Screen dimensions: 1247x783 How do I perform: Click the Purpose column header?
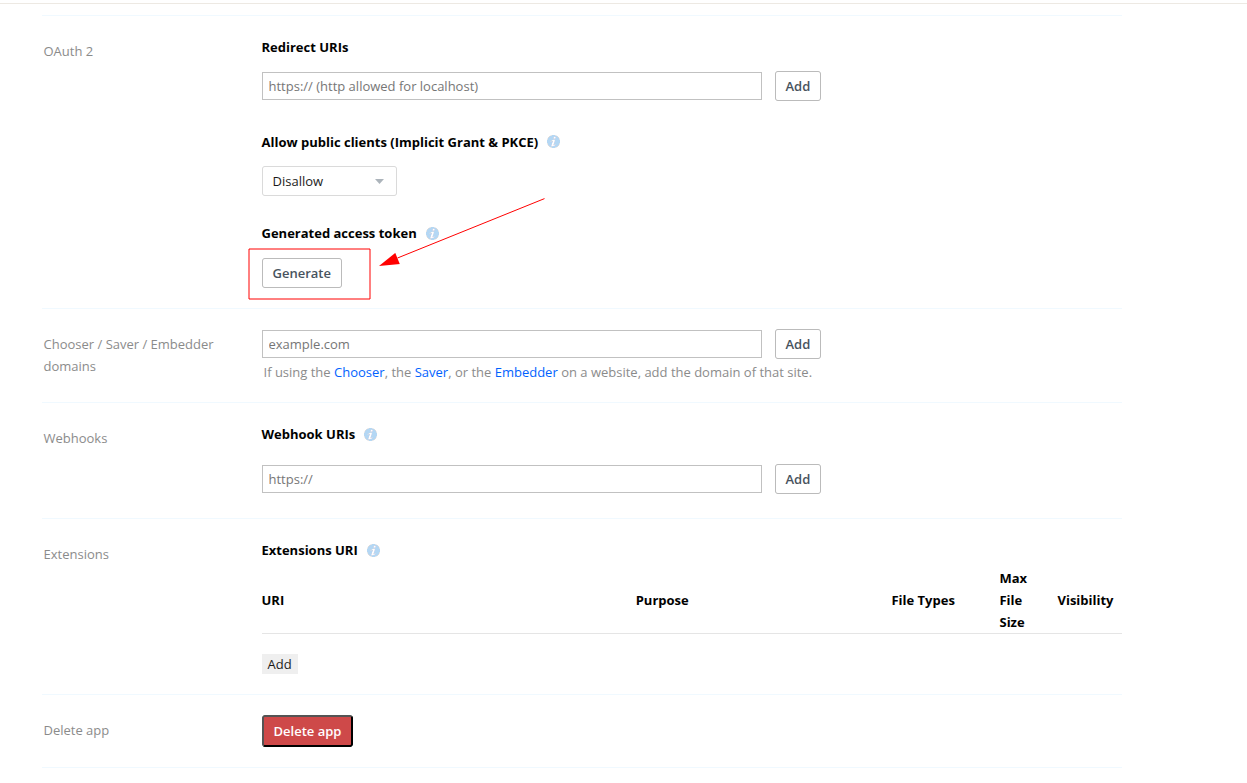click(x=662, y=601)
